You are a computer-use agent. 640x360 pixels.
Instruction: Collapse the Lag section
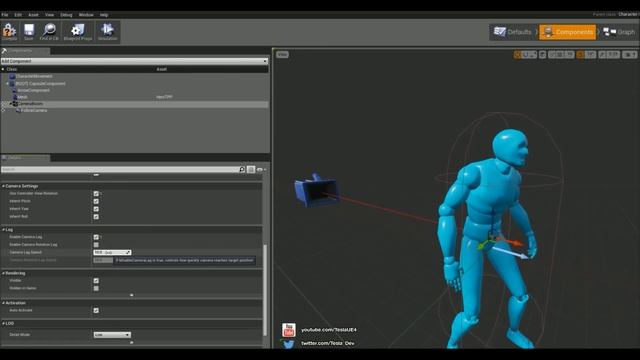coord(3,230)
